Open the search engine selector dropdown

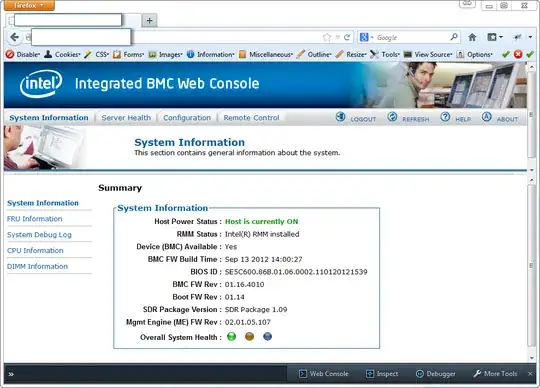pos(366,37)
